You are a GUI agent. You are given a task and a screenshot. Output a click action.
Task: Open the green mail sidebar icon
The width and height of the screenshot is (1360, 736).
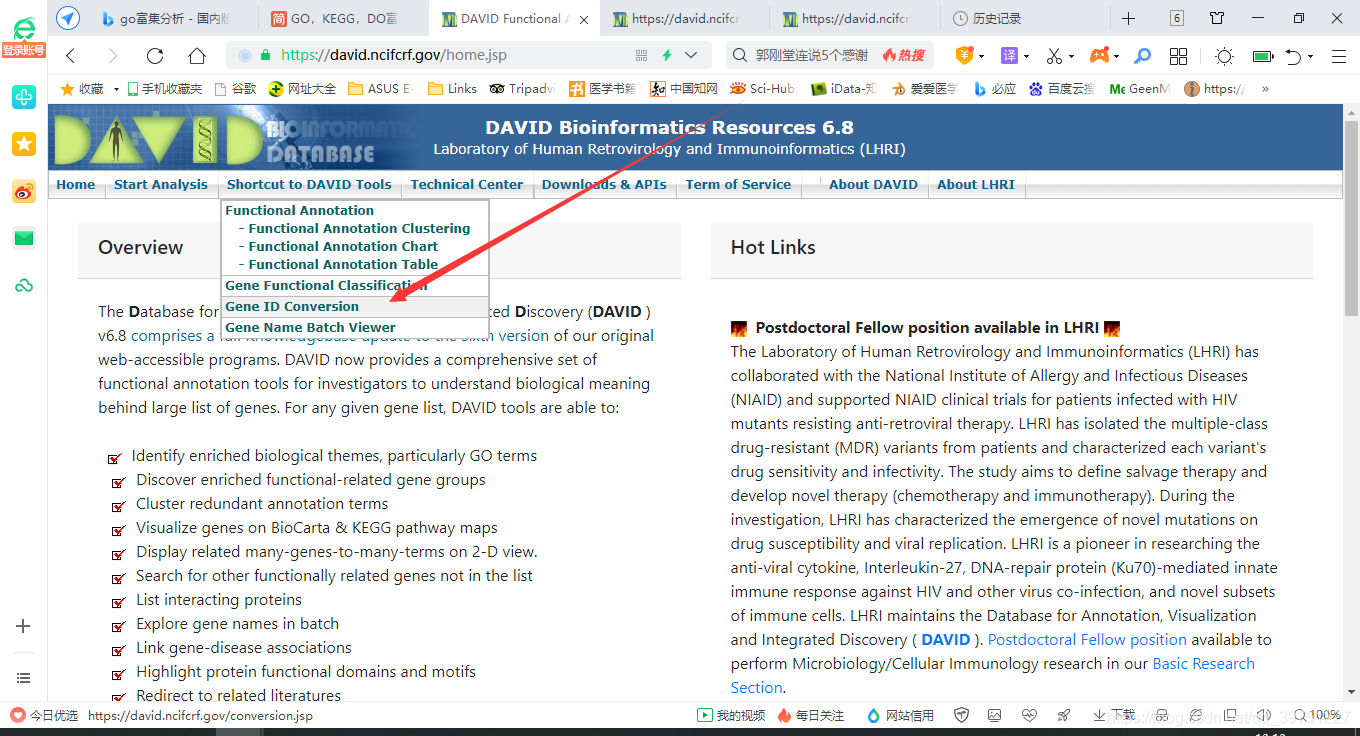[24, 238]
